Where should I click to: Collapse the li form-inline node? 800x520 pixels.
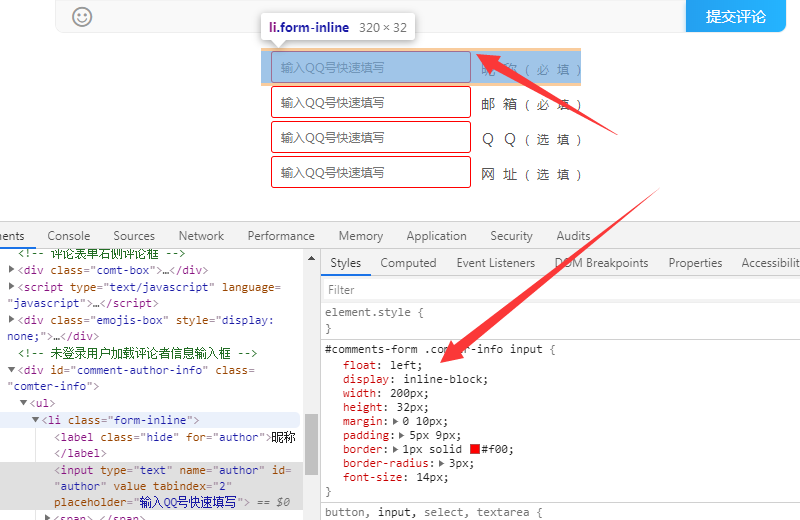36,419
